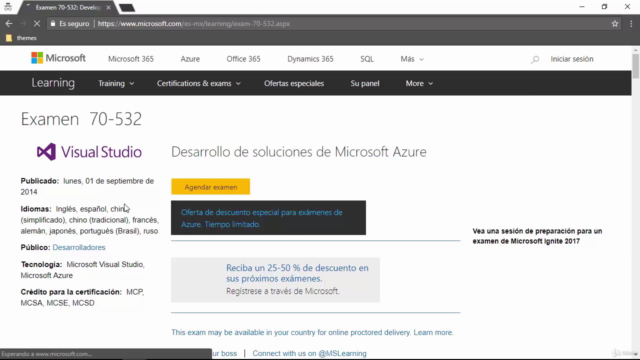The image size is (640, 360).
Task: Expand Certifications & exams menu
Action: point(199,83)
